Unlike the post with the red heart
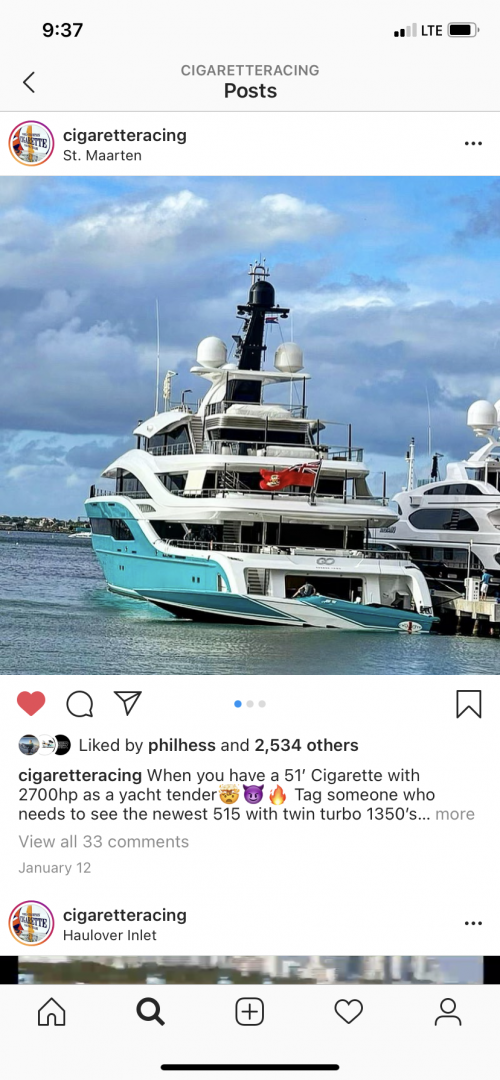500x1080 pixels. (31, 703)
